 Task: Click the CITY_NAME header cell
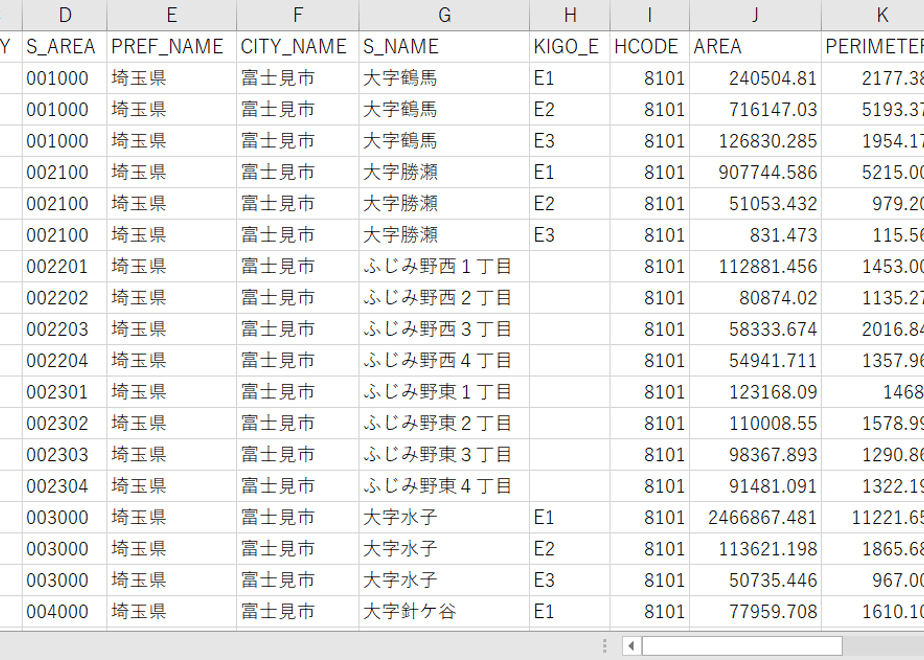[x=298, y=47]
